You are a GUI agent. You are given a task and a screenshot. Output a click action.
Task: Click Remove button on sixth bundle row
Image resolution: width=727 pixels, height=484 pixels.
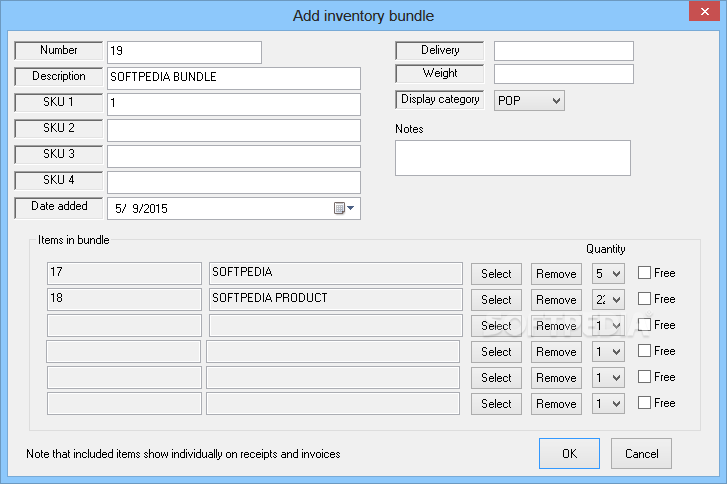[556, 403]
